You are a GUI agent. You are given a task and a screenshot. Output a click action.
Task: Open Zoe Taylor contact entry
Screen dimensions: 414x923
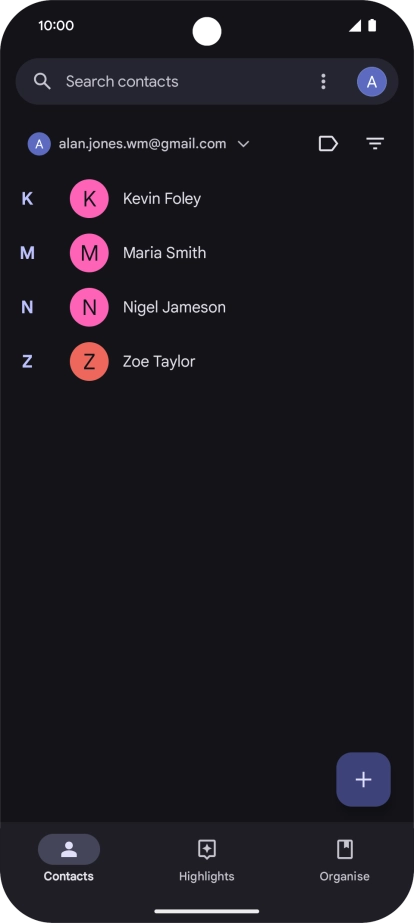tap(207, 361)
